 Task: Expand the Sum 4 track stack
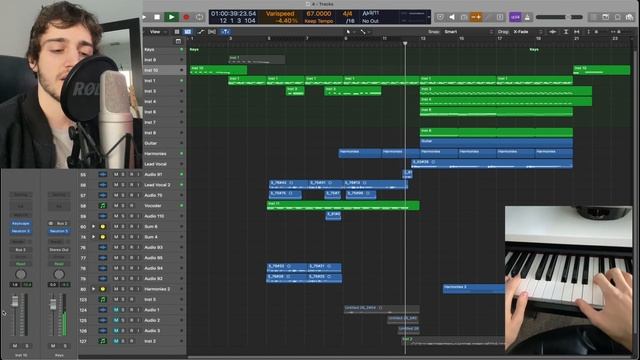pyautogui.click(x=93, y=237)
